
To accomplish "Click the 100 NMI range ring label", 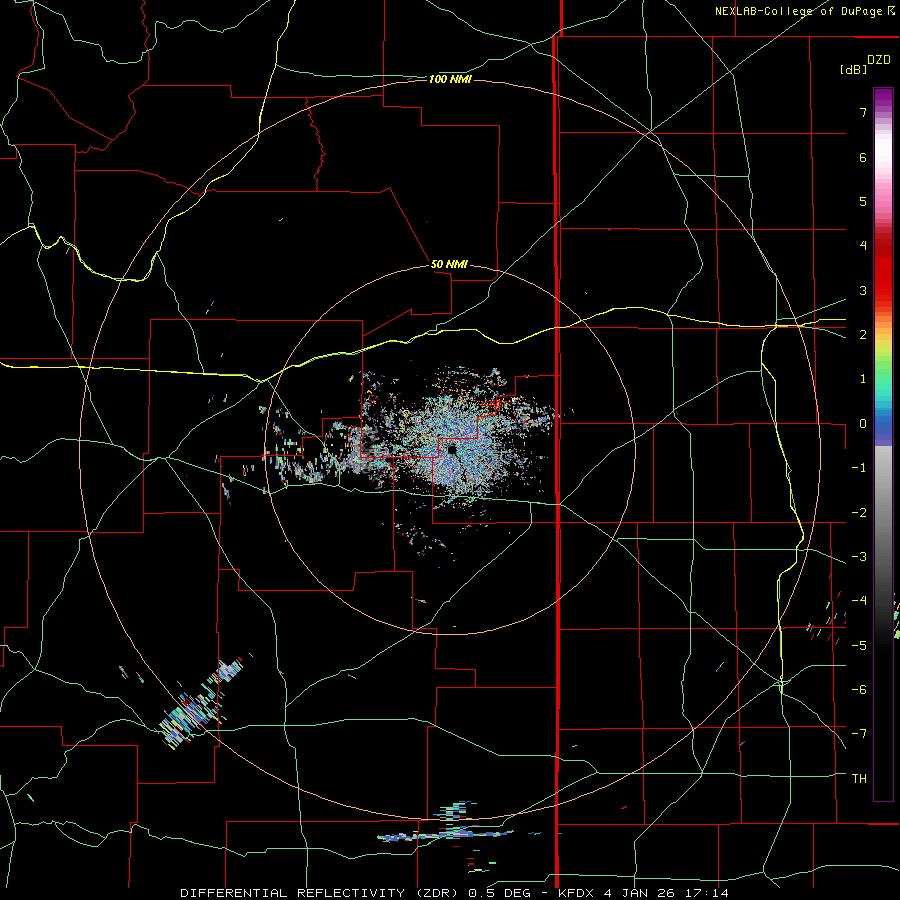I will coord(450,79).
